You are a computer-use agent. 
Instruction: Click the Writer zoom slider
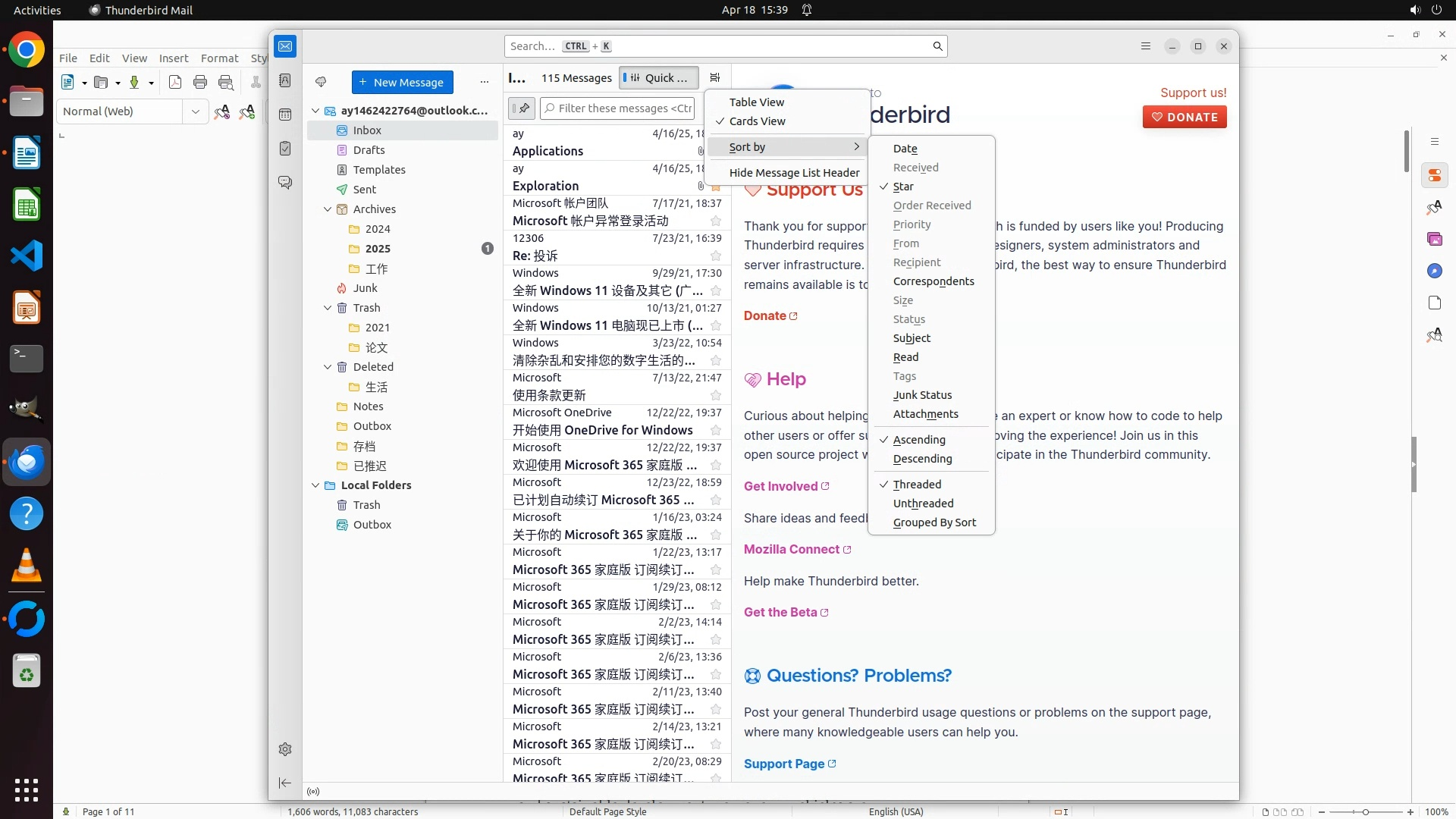point(1365,811)
